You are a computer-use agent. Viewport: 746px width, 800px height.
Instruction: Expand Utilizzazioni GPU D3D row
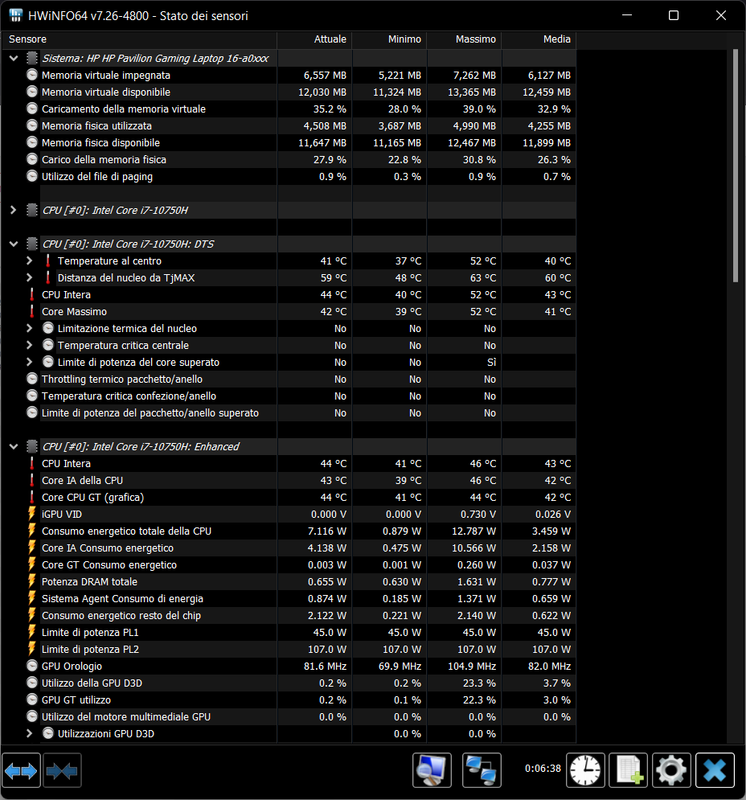[30, 733]
